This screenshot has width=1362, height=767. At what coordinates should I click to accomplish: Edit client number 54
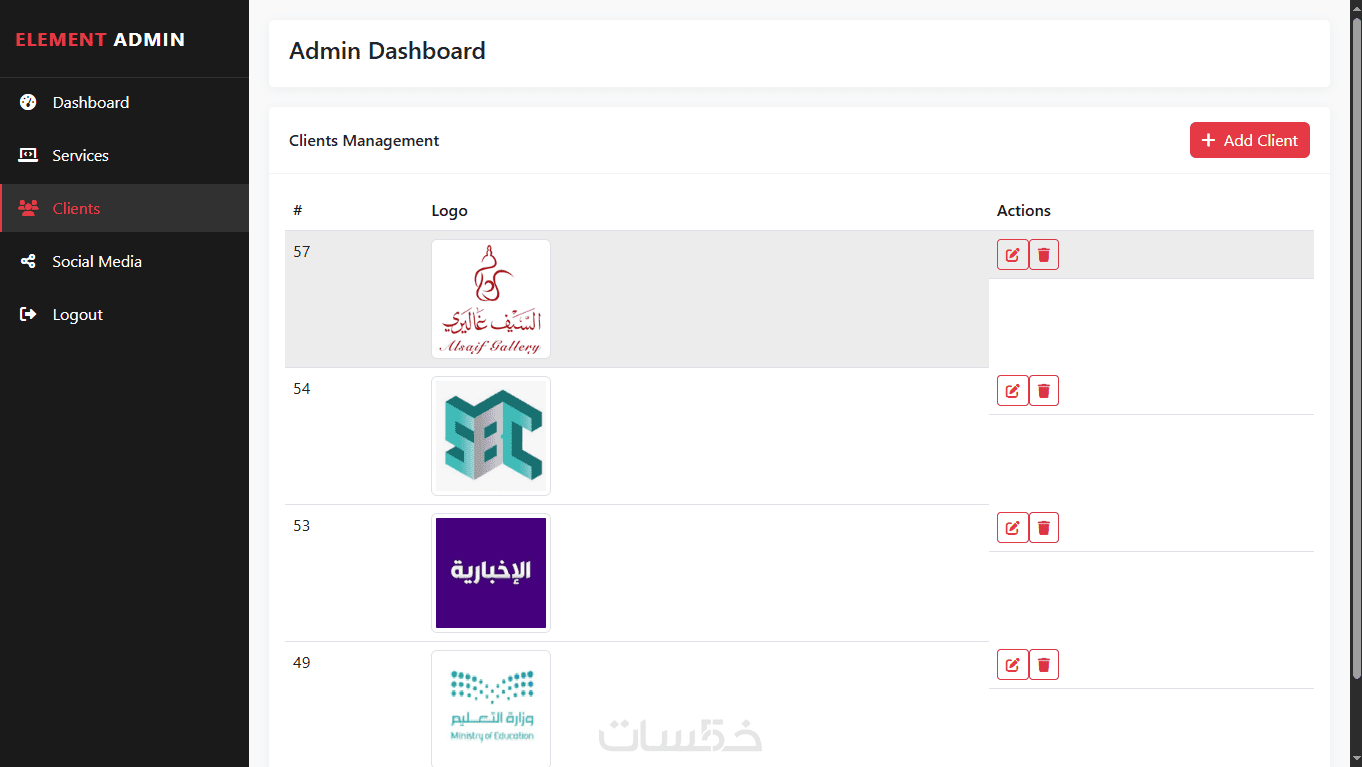tap(1012, 391)
